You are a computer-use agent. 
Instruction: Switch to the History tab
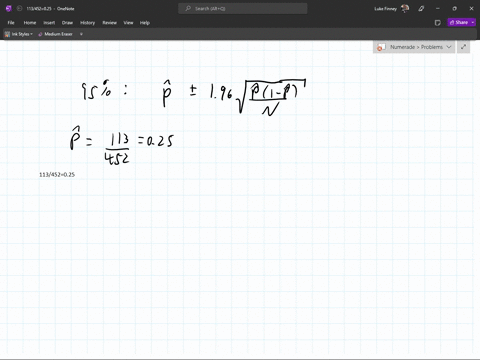87,23
